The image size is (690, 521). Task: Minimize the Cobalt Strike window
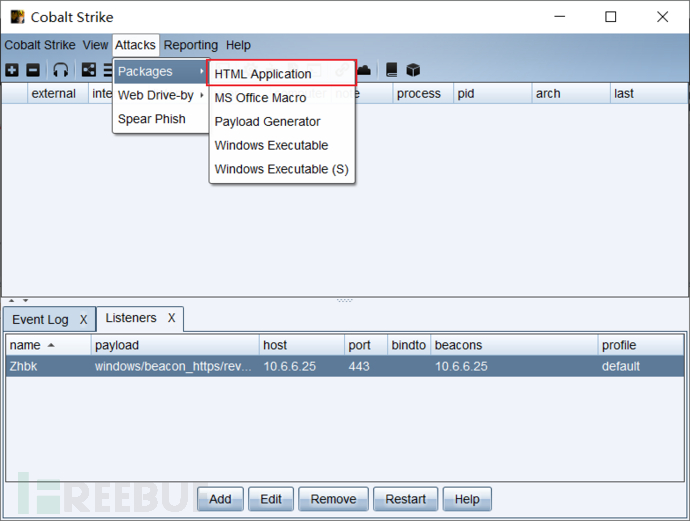[559, 17]
